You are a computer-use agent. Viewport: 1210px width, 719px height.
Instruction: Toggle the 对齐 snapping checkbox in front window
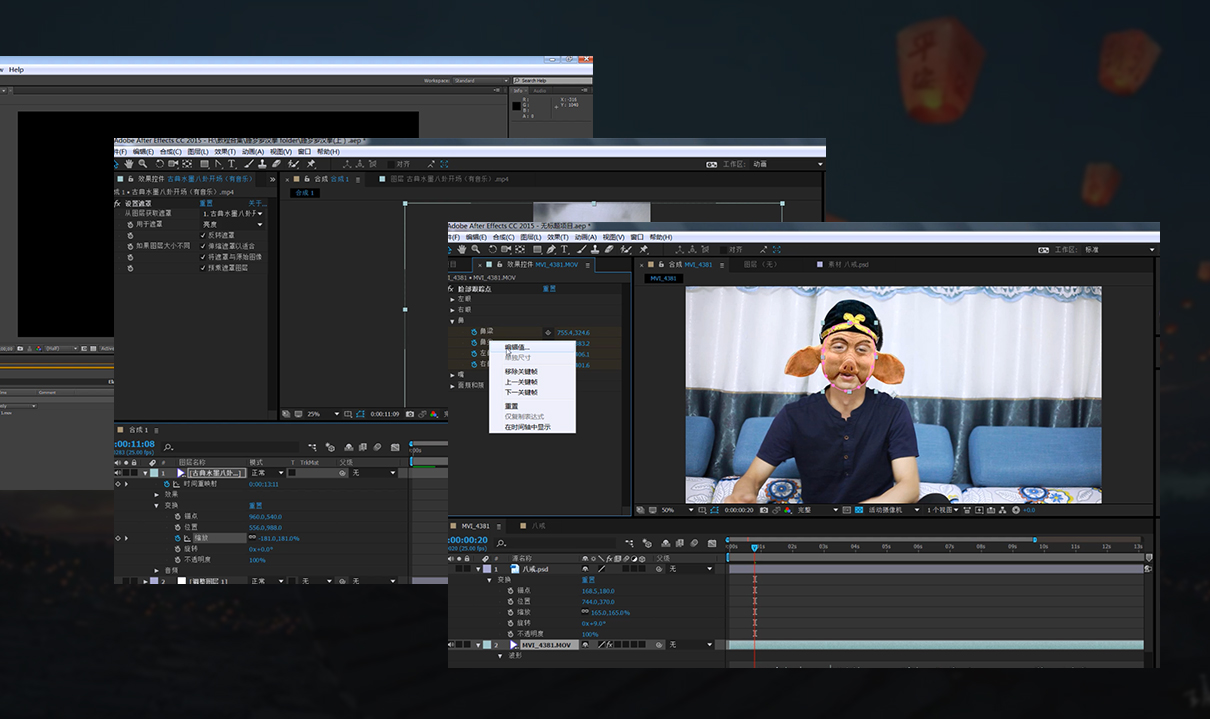722,249
